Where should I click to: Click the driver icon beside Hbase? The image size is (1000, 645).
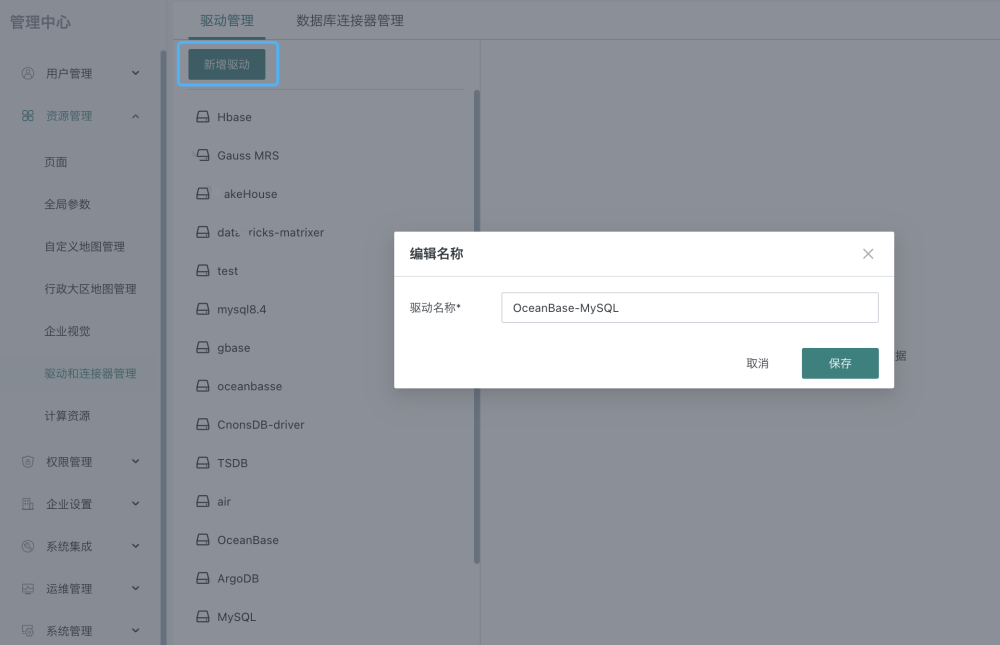coord(203,117)
